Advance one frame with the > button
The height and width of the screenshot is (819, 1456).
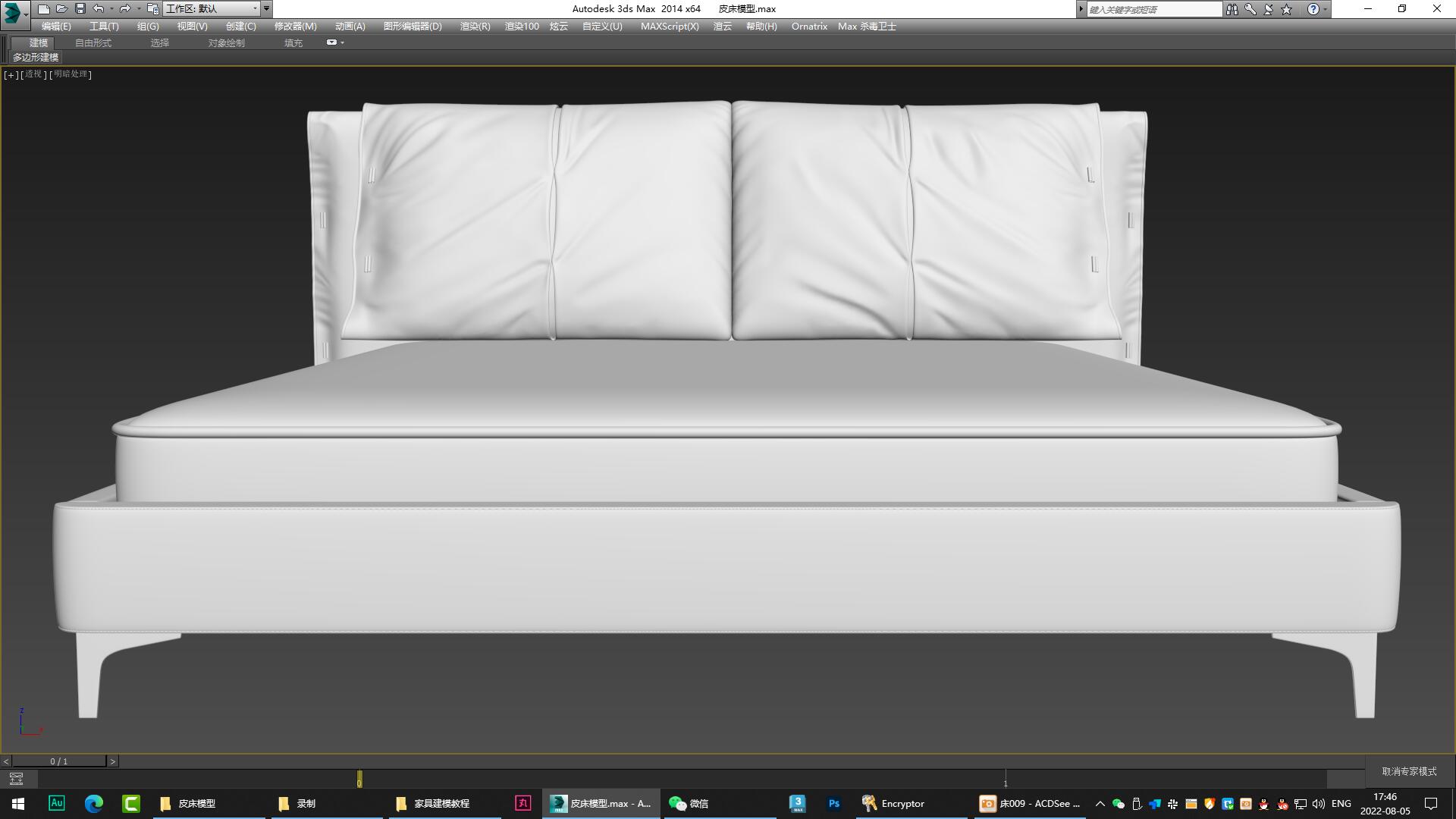(x=112, y=761)
